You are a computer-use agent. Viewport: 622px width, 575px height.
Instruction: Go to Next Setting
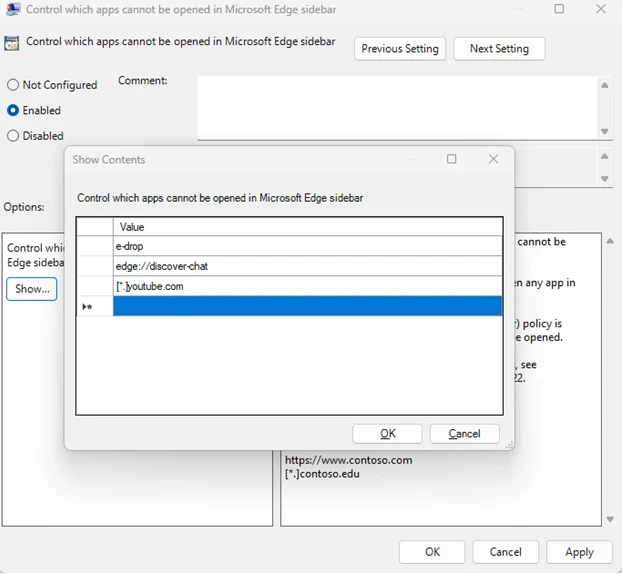[499, 49]
